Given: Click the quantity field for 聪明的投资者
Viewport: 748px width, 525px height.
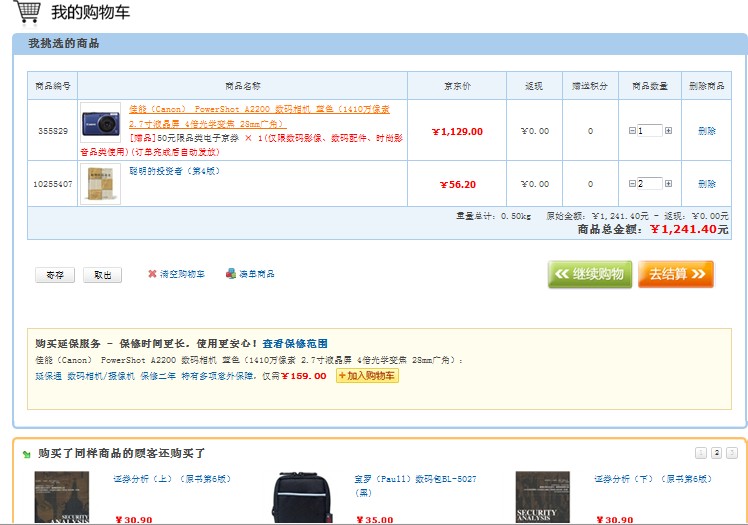Looking at the screenshot, I should 650,184.
